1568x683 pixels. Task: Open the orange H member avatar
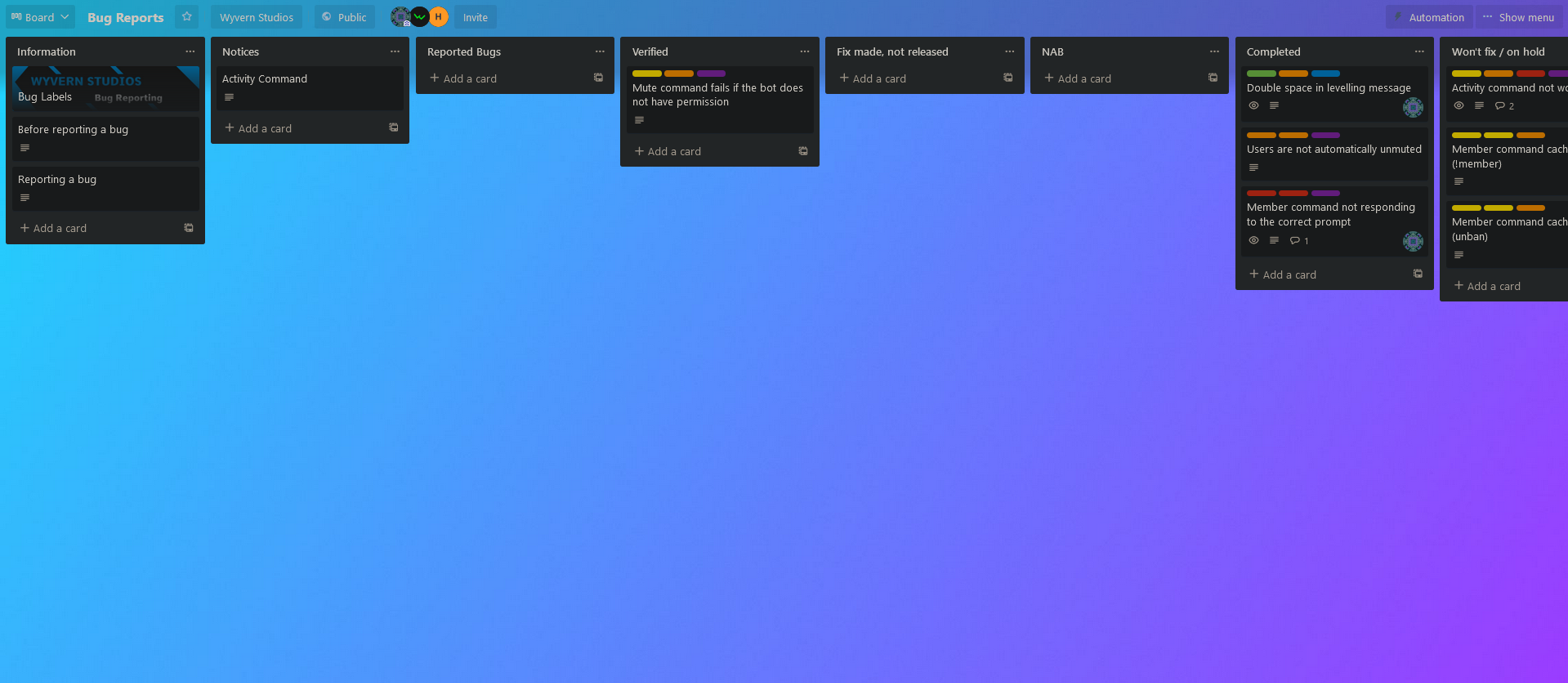[x=439, y=16]
